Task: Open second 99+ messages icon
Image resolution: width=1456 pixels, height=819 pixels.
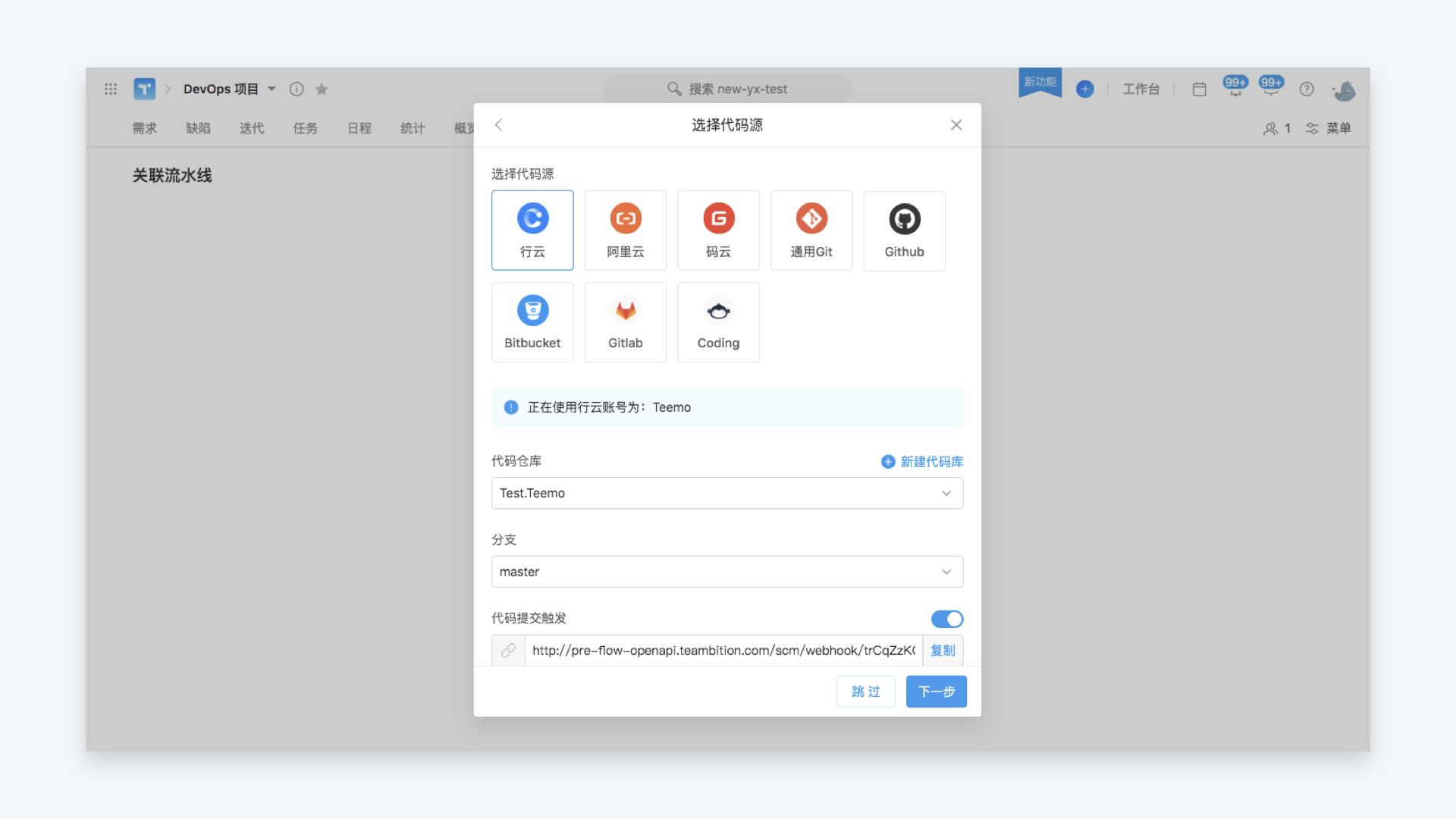Action: [1271, 86]
